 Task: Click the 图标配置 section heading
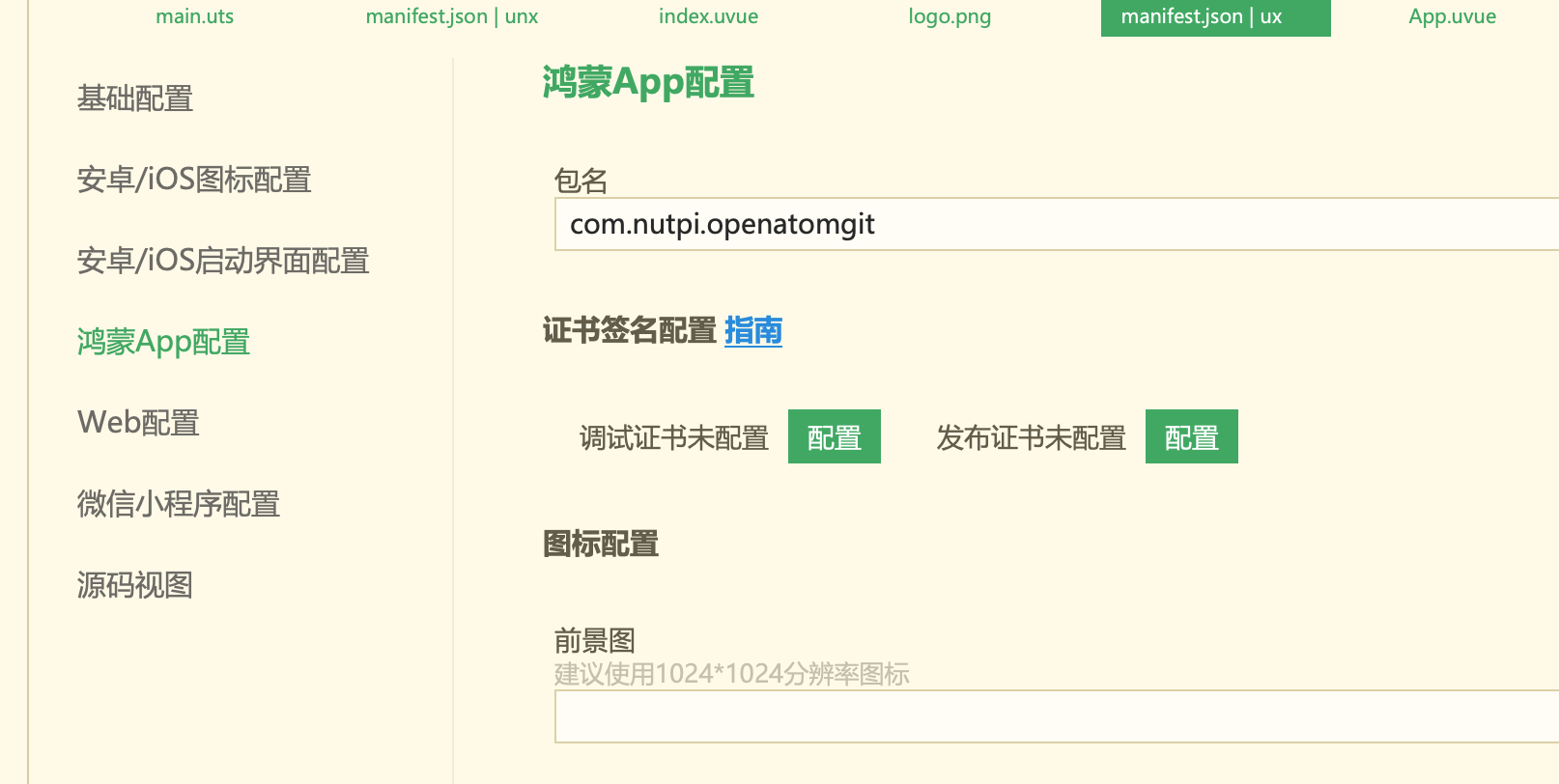(601, 545)
